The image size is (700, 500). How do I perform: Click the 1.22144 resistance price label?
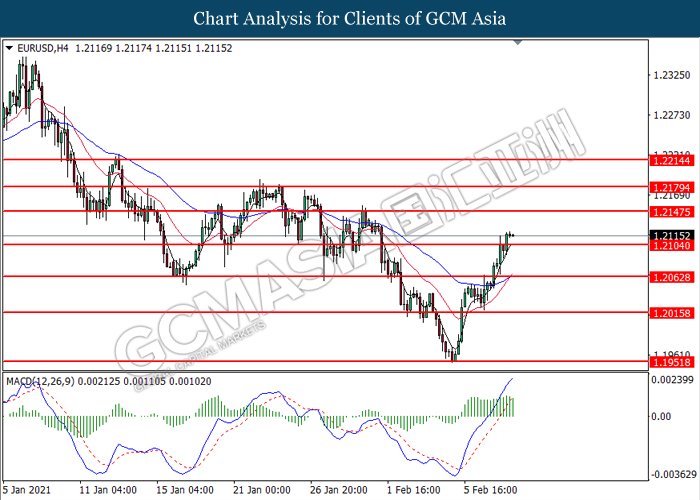671,161
